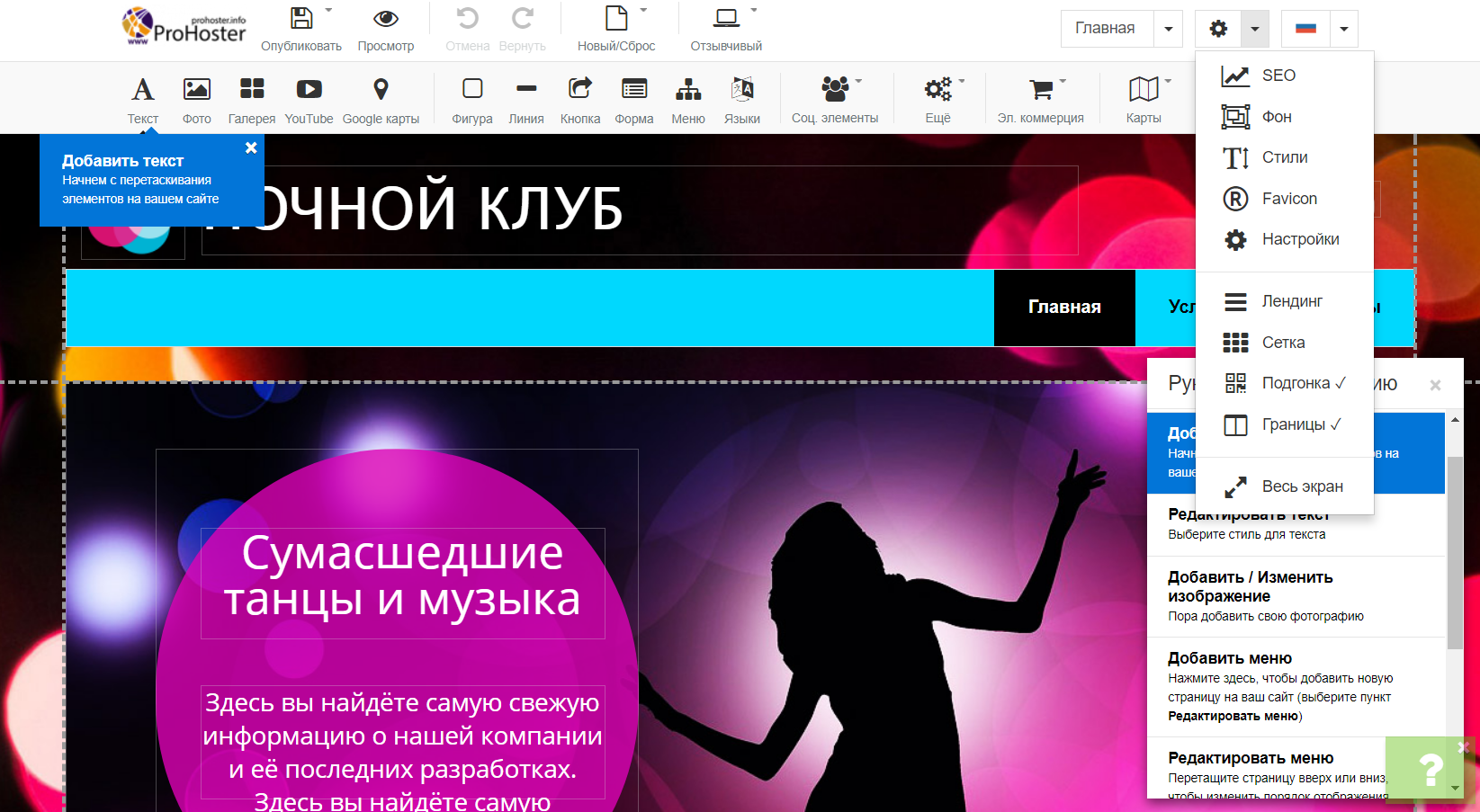Expand the Главная page dropdown
Viewport: 1480px width, 812px height.
click(1168, 29)
